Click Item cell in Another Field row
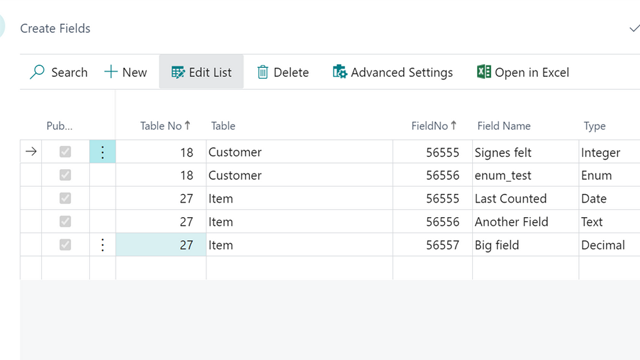Image resolution: width=640 pixels, height=360 pixels. (300, 222)
